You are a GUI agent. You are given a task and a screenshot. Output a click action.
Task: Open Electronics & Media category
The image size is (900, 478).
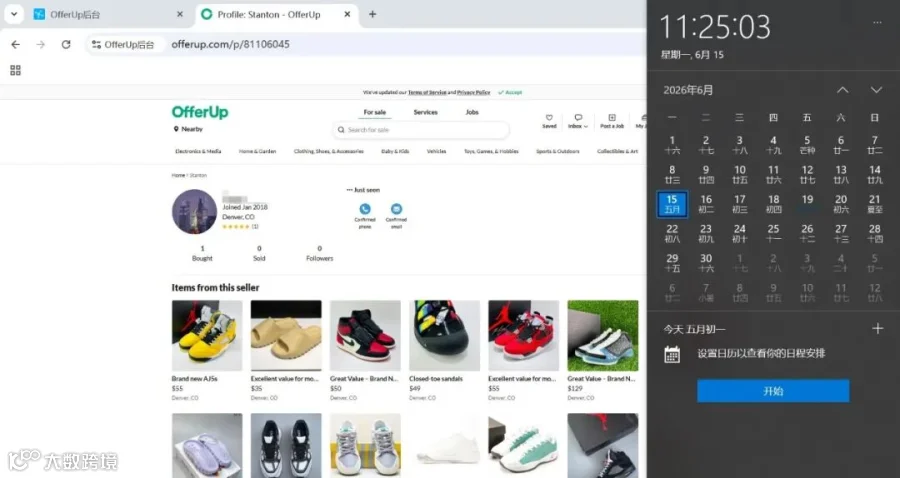point(198,151)
